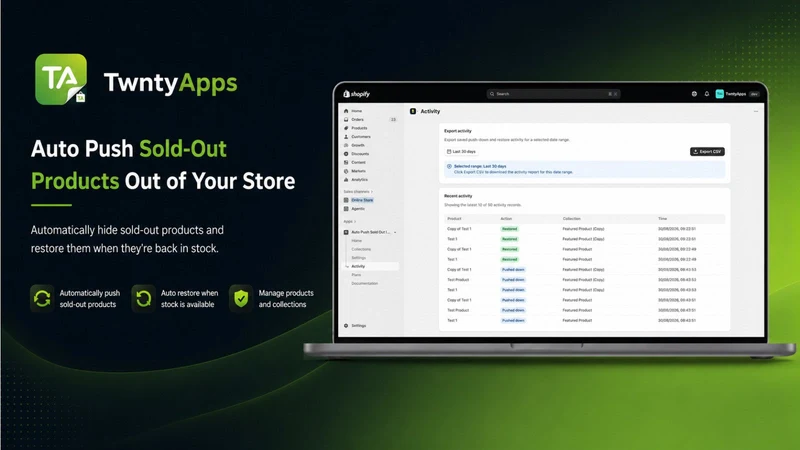800x450 pixels.
Task: Click the Agentic label in sales channels
Action: [358, 209]
